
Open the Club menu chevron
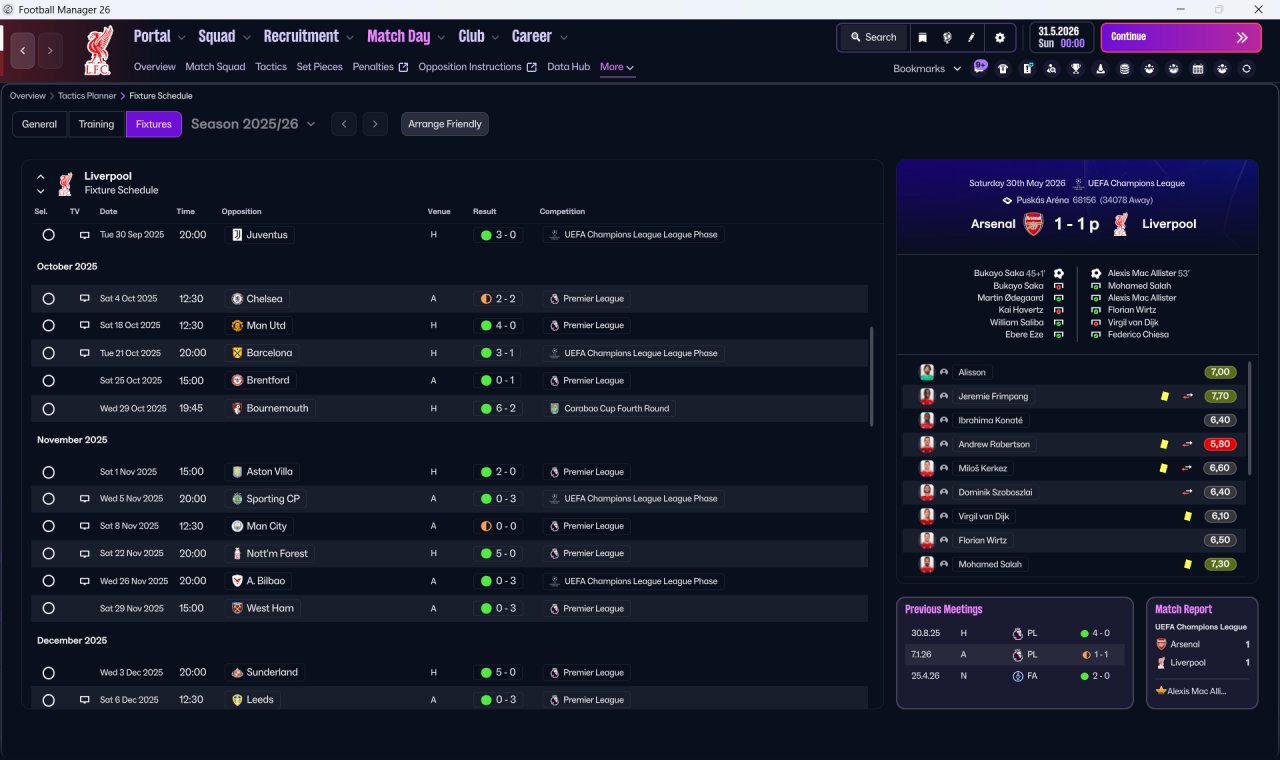pos(494,37)
